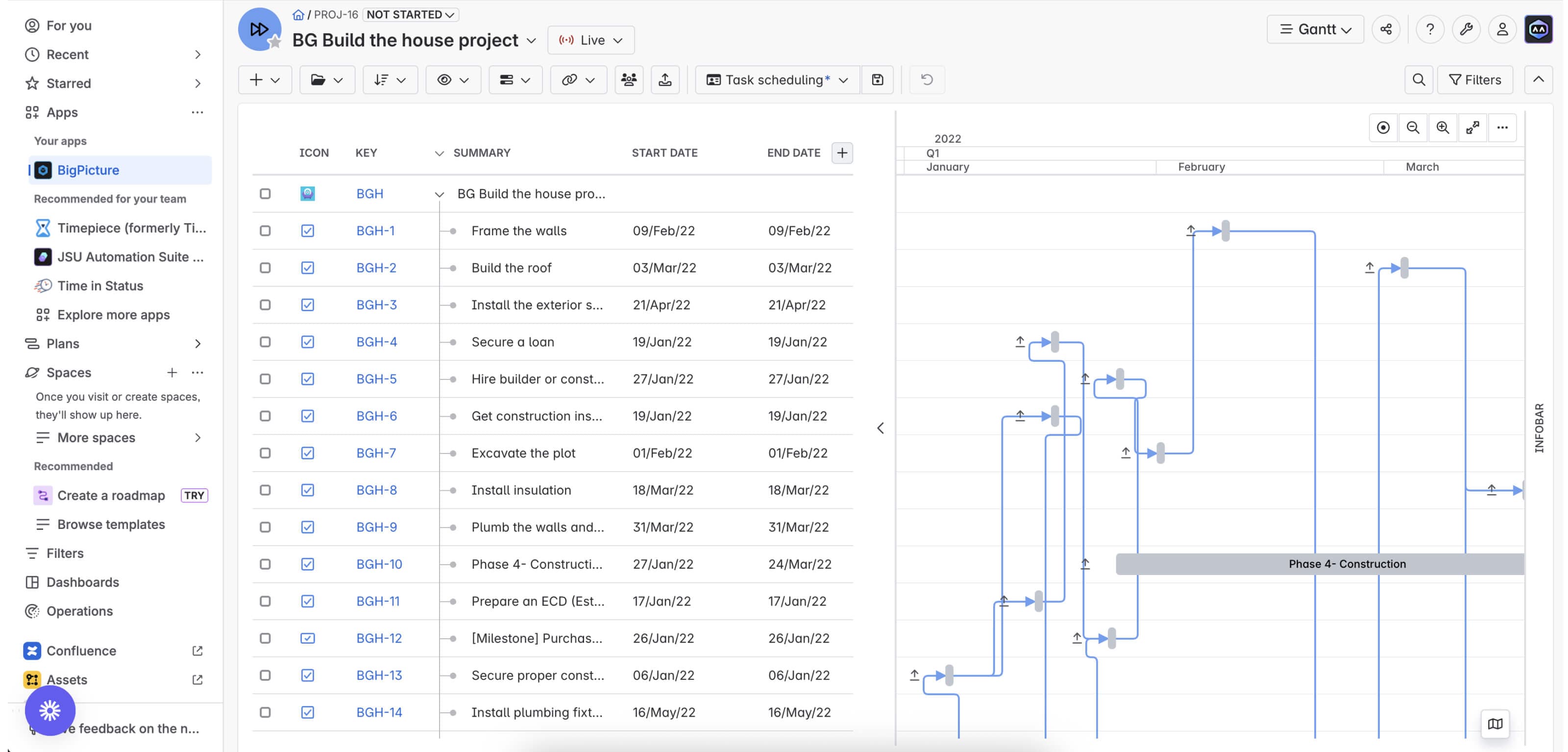This screenshot has height=752, width=1568.
Task: Check the BGH-8 row checkbox
Action: click(x=265, y=490)
